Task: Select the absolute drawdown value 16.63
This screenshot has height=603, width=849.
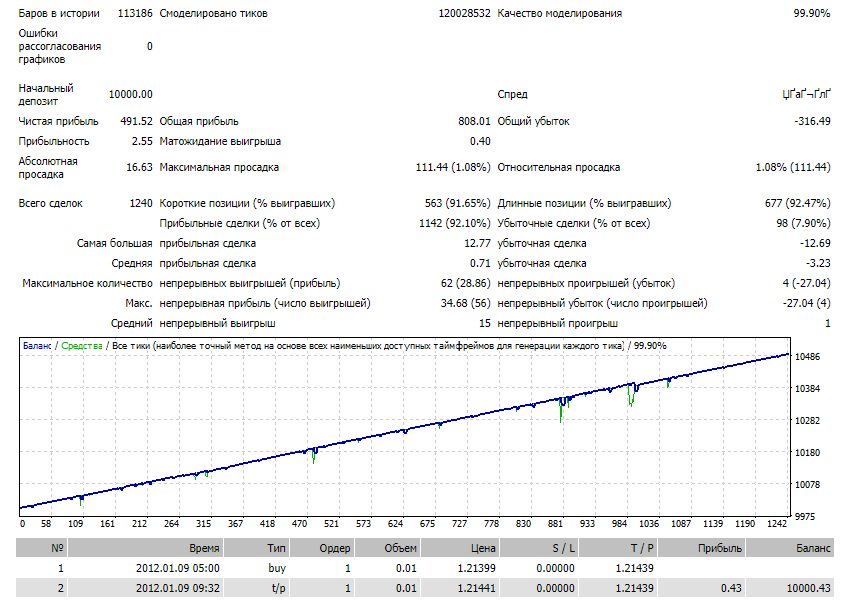Action: click(x=139, y=167)
